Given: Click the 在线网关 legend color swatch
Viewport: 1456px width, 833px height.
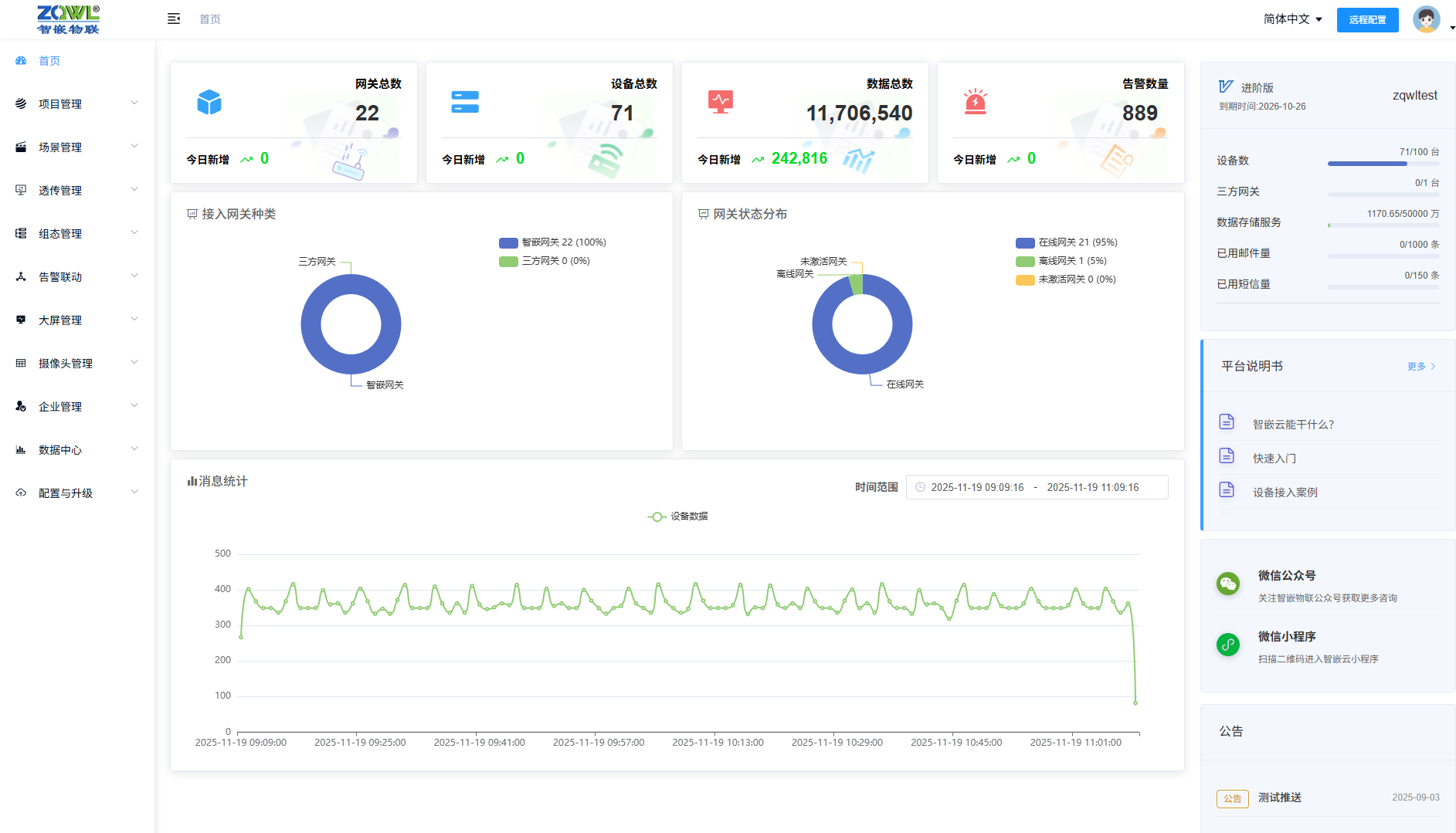Looking at the screenshot, I should coord(1025,242).
